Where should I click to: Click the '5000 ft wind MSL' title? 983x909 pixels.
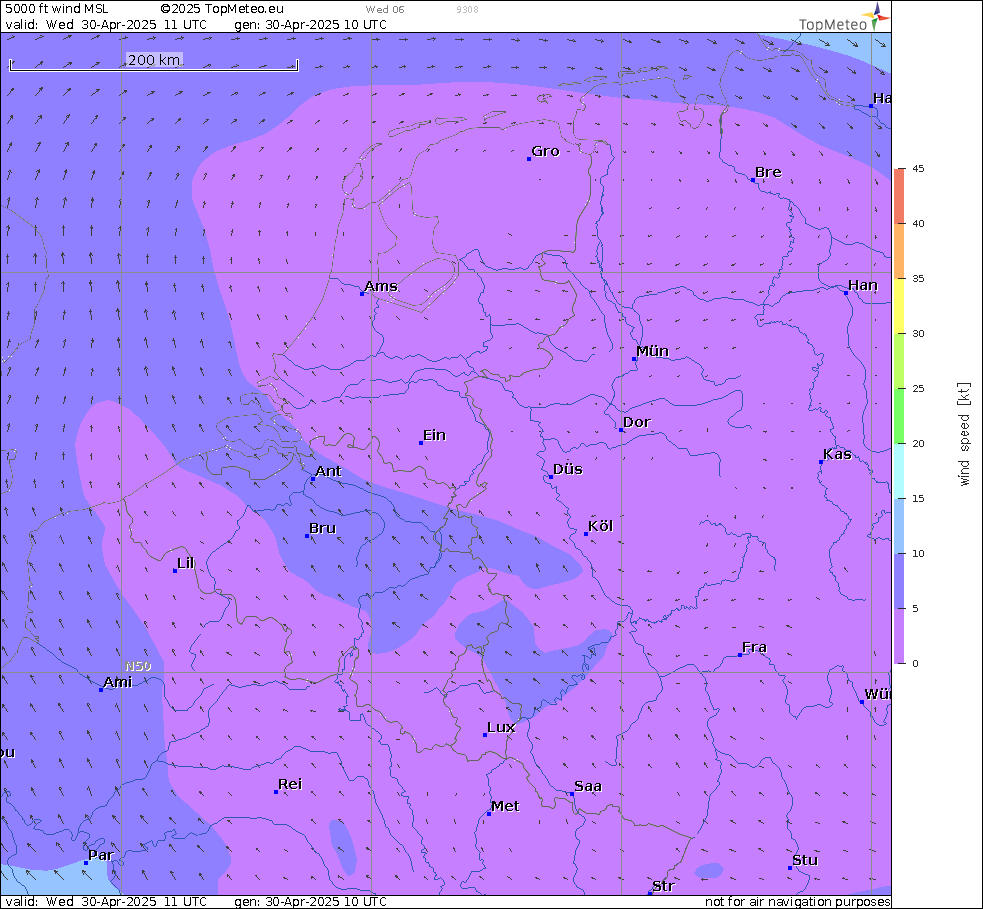57,9
